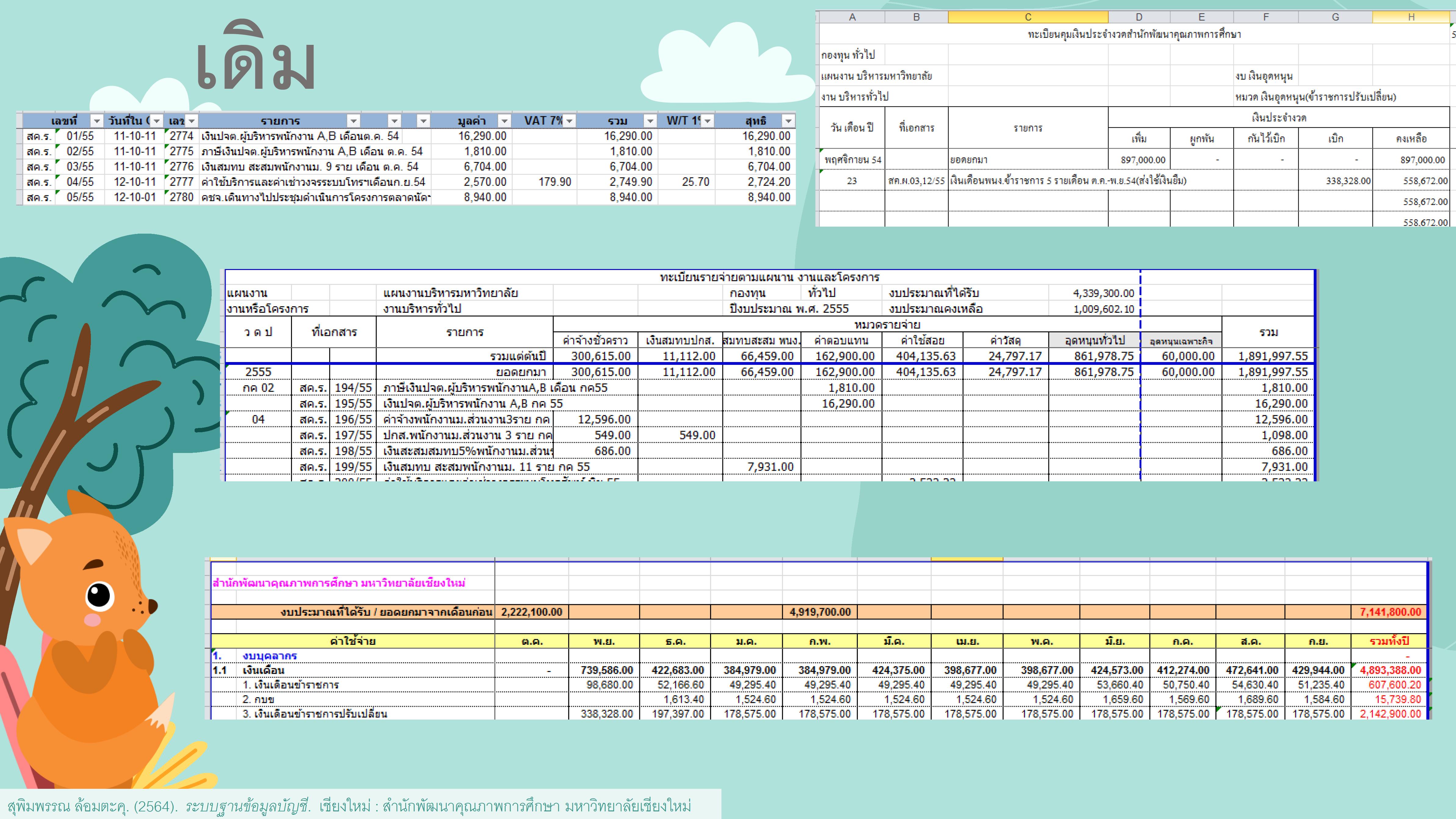Click the budget value 4,919,700.00

820,612
